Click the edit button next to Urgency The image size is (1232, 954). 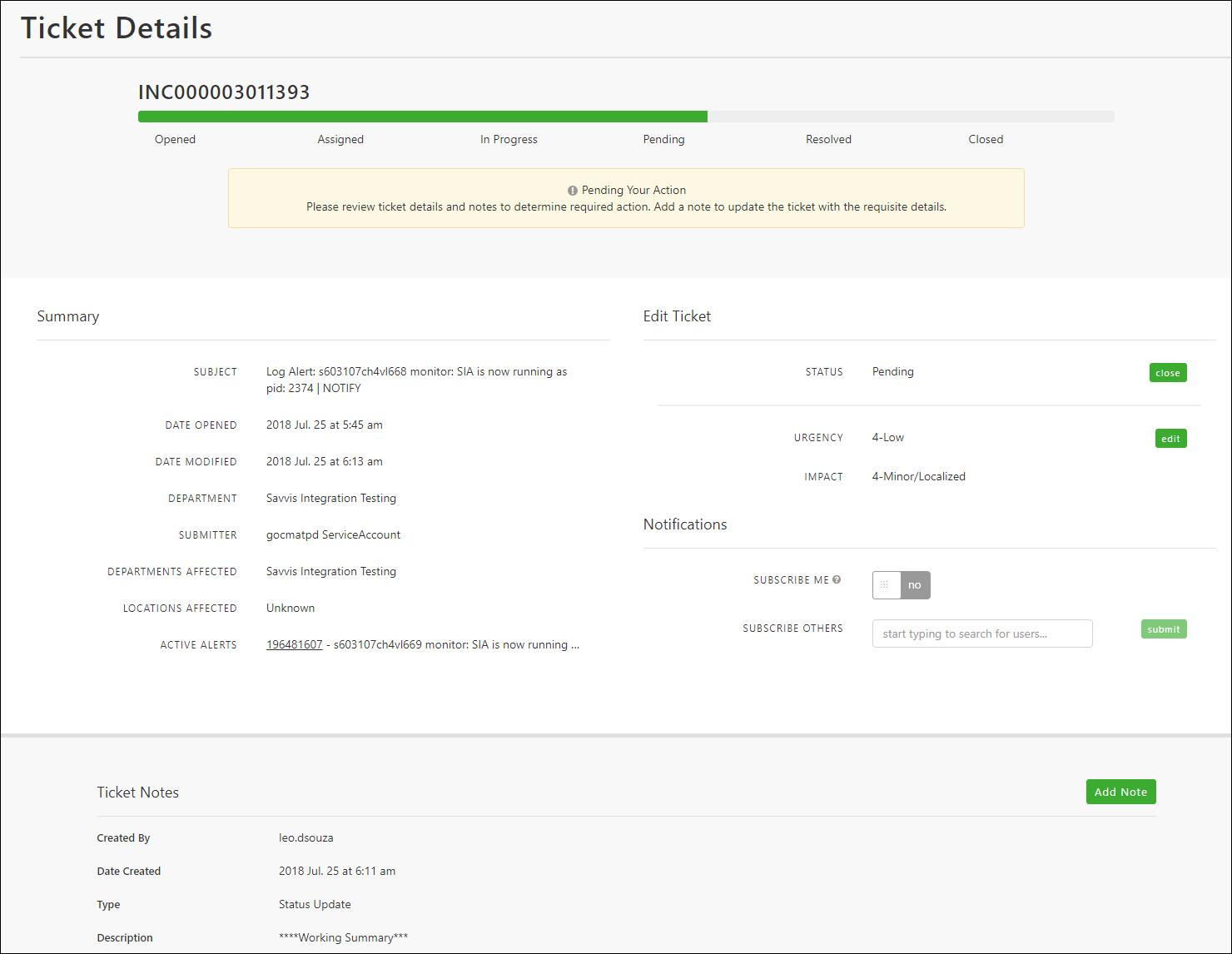[x=1170, y=439]
